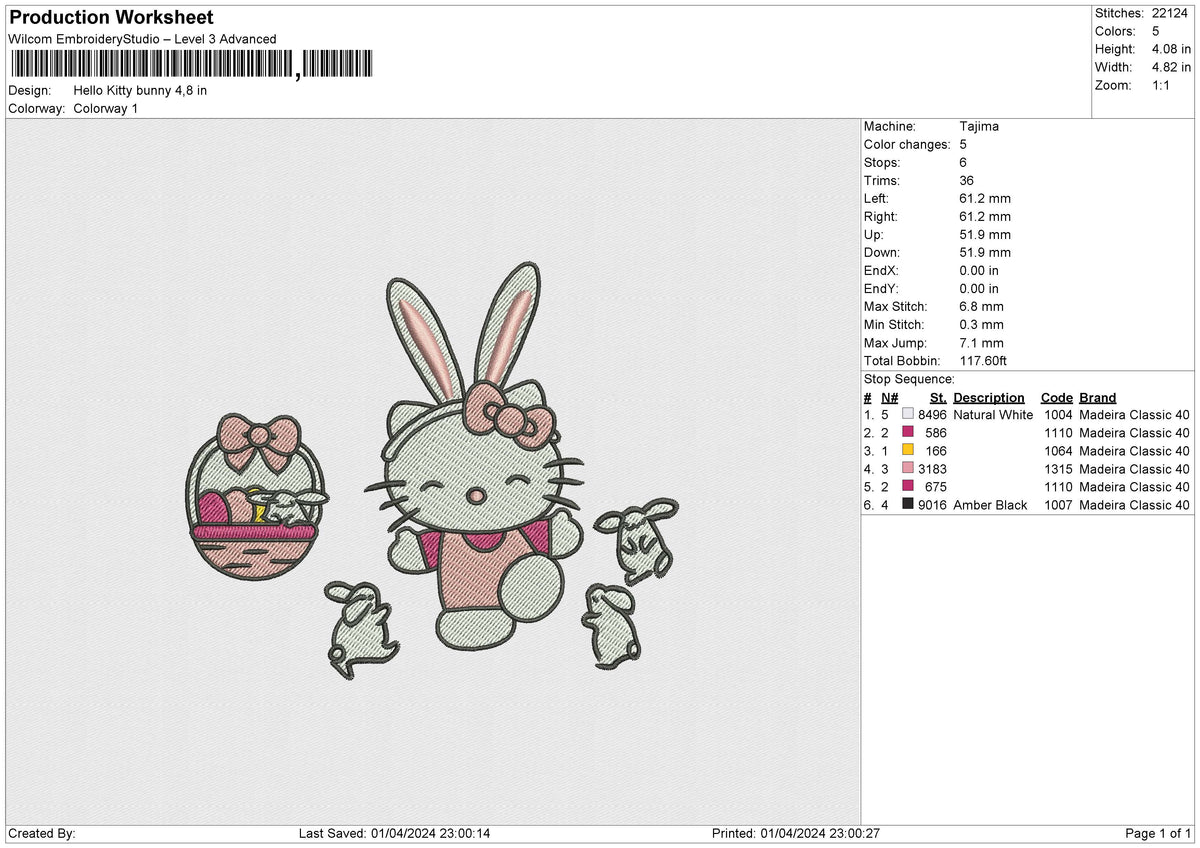Select Min Stitch value '0.3 mm'
Screen dimensions: 1200x848
[x=981, y=325]
